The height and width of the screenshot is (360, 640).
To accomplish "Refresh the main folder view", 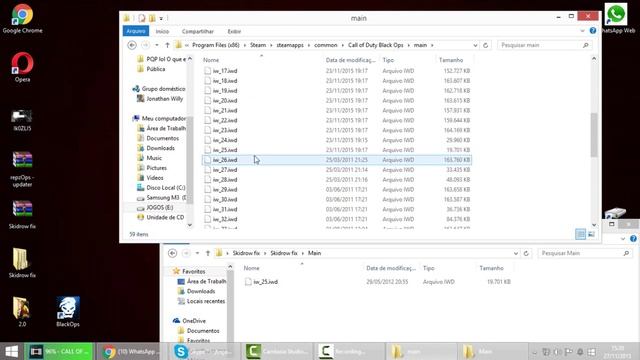I will click(485, 45).
